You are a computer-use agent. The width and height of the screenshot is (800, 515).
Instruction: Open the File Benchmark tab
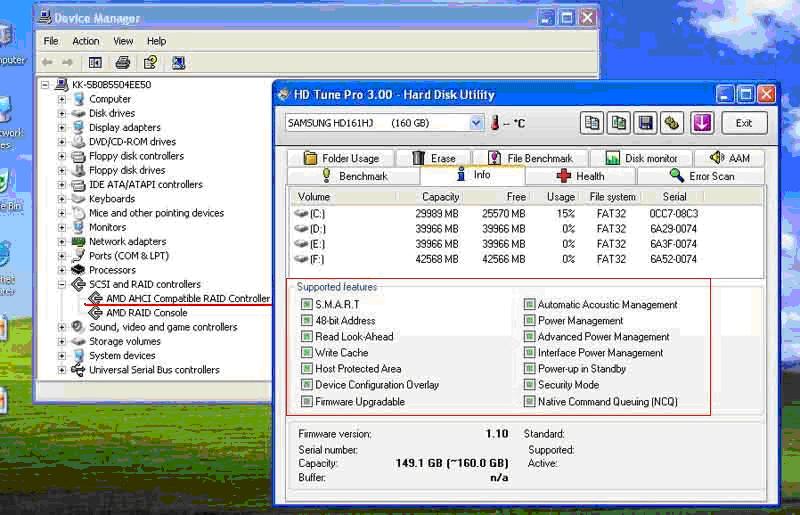[x=531, y=158]
